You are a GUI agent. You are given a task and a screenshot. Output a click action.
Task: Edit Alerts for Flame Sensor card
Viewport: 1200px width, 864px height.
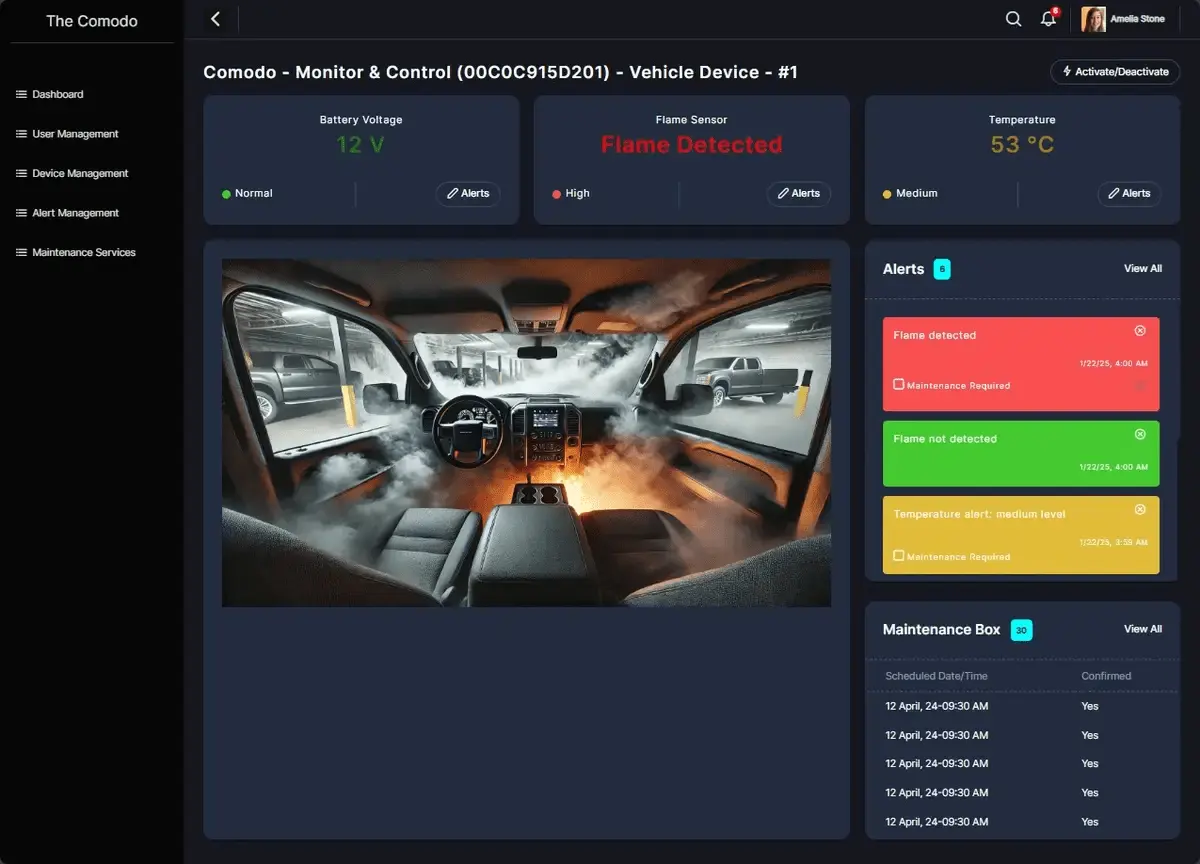(x=798, y=194)
